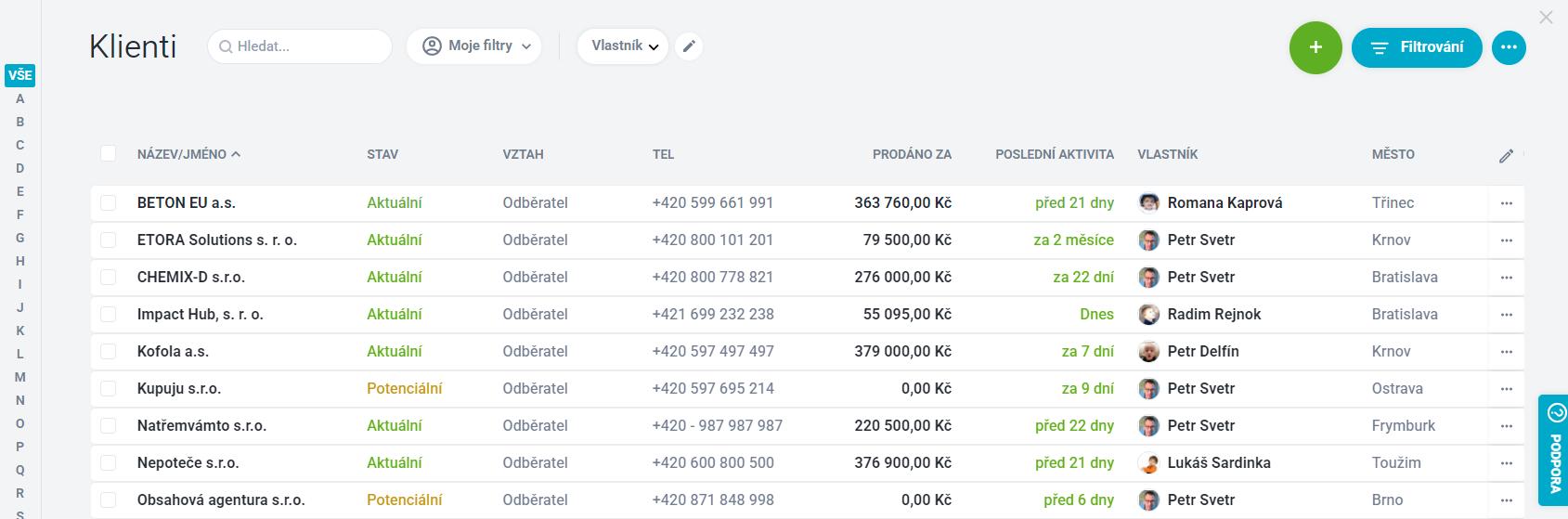Click city Třinec in BETON row

point(1393,202)
